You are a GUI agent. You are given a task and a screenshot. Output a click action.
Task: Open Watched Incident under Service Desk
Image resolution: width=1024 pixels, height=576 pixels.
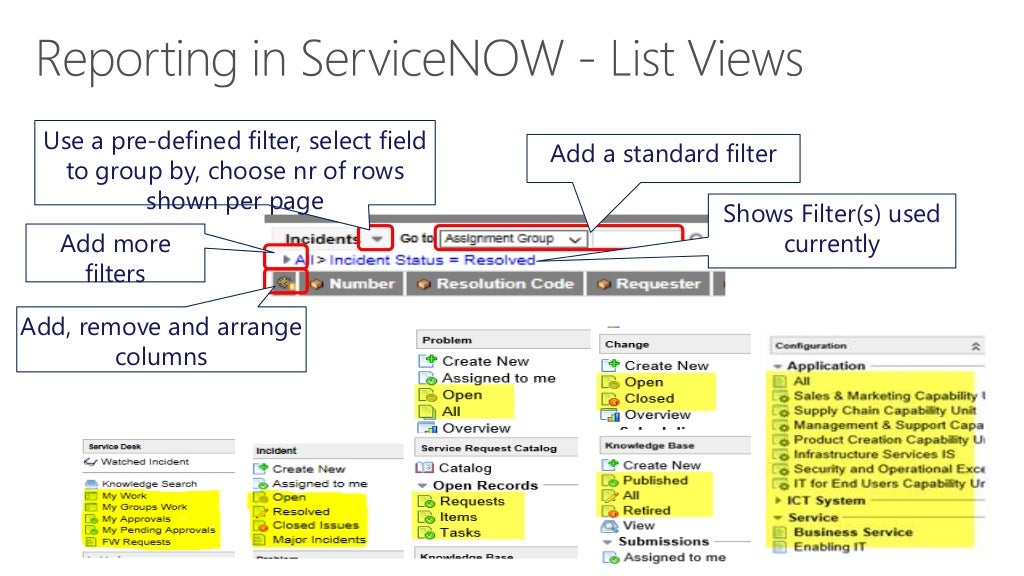144,462
